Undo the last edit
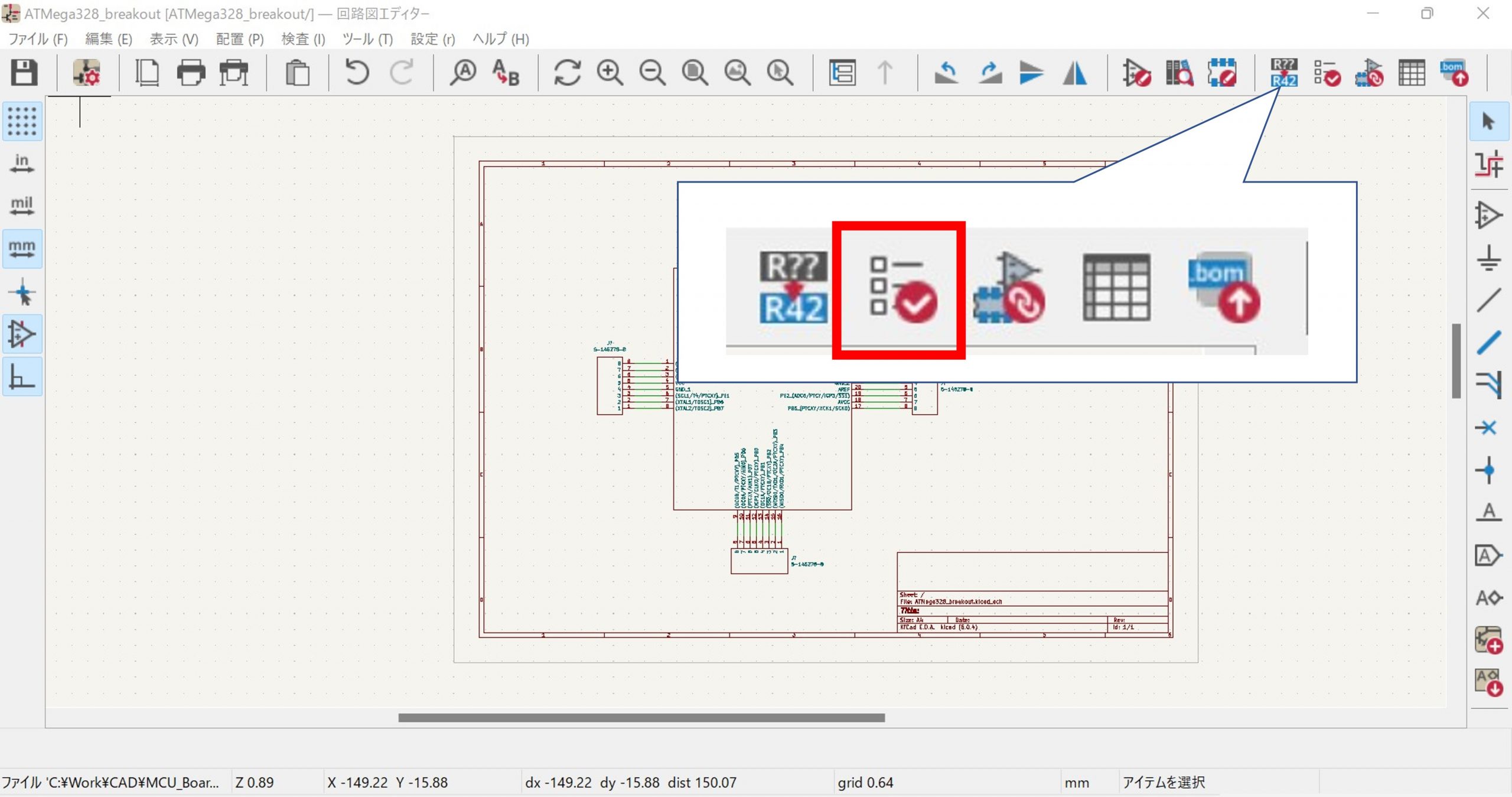1512x797 pixels. 357,73
